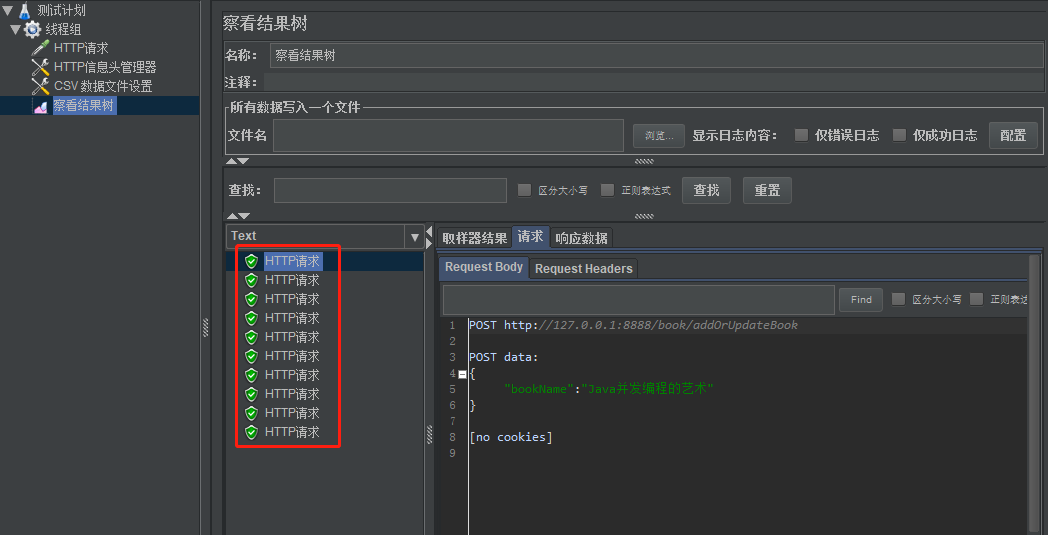Select CSV 数据文件设置 in the tree

click(103, 86)
